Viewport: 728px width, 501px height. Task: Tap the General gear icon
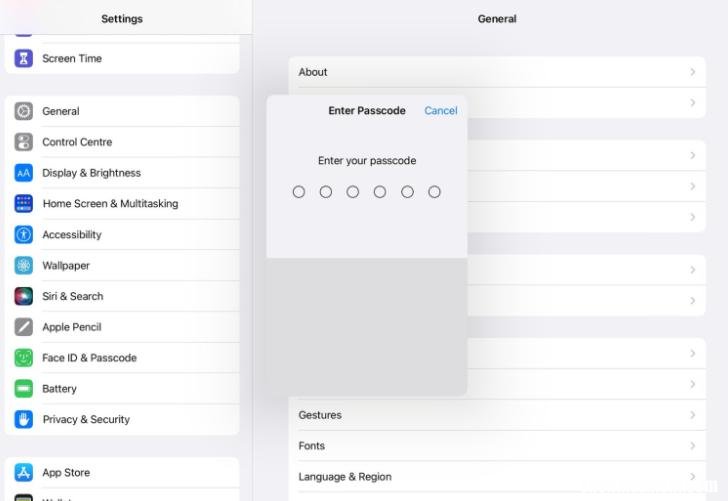(x=24, y=111)
